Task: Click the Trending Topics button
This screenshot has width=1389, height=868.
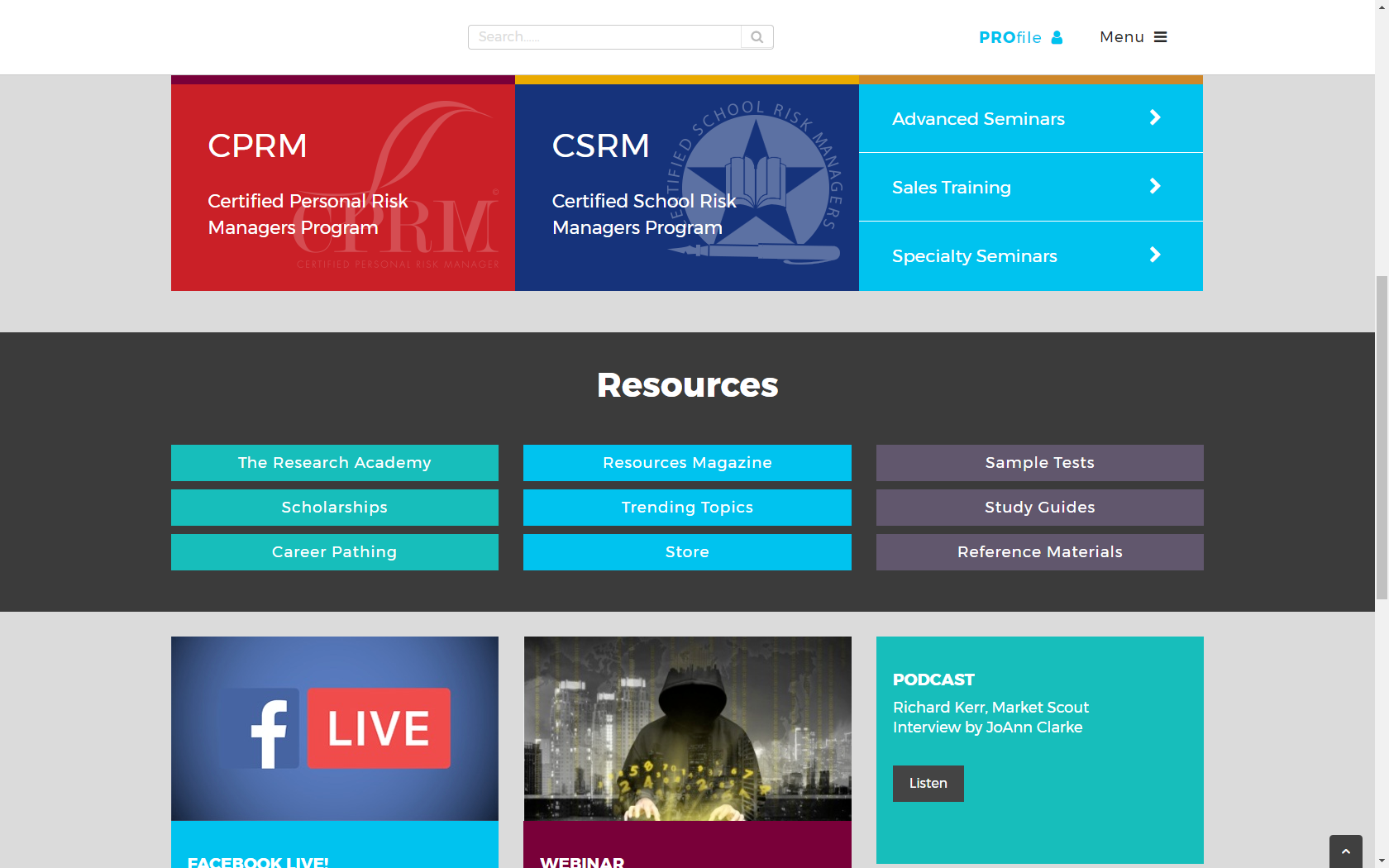Action: pos(687,508)
